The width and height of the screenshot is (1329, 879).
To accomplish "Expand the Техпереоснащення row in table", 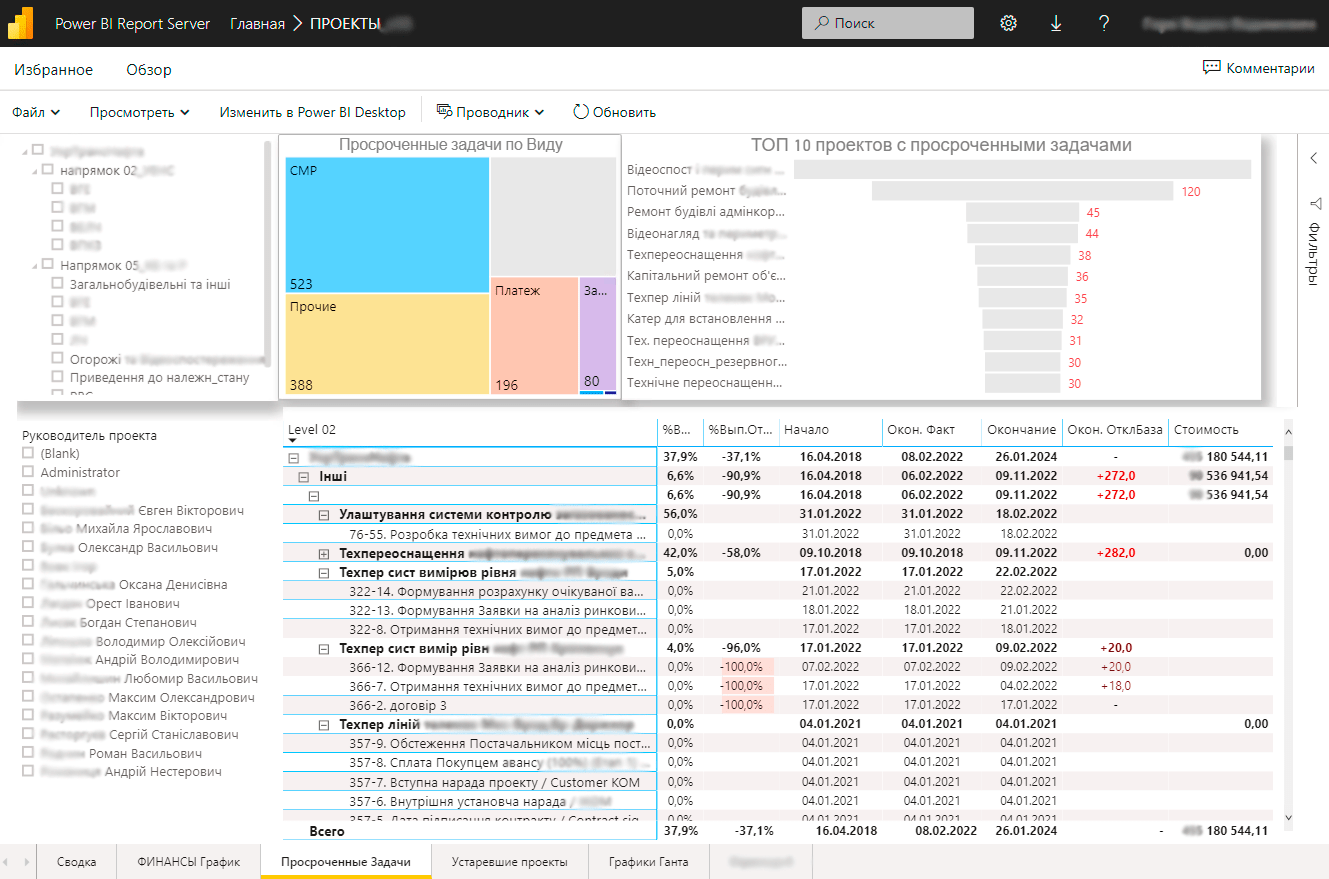I will click(324, 553).
